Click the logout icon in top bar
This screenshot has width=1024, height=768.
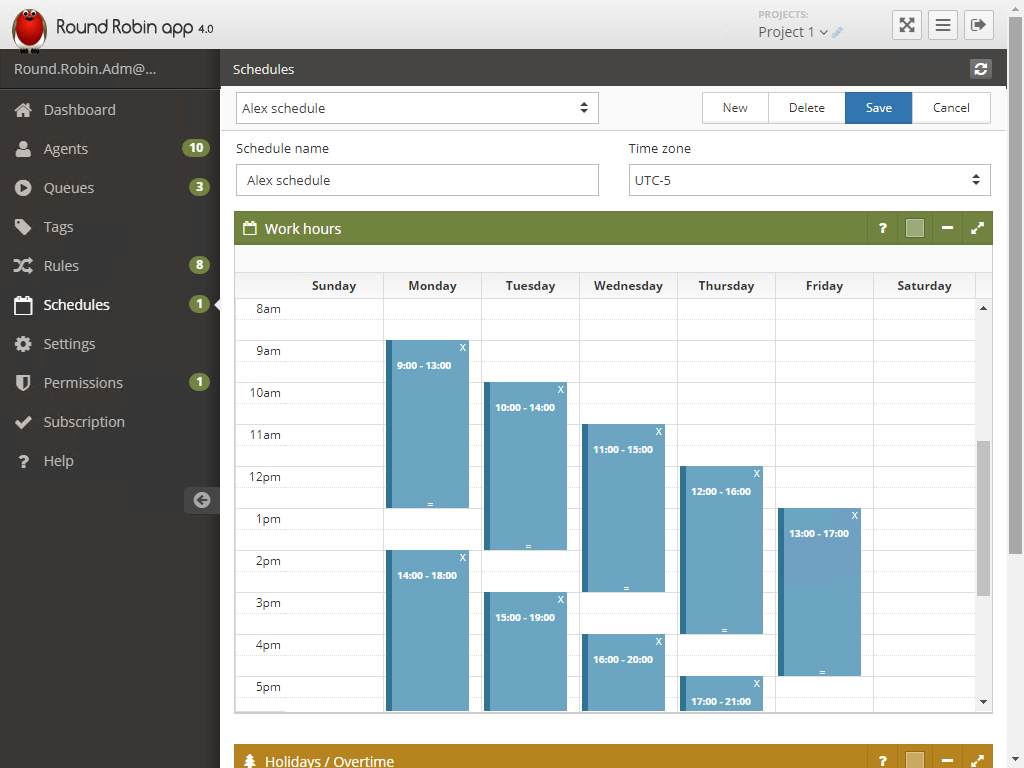click(979, 26)
